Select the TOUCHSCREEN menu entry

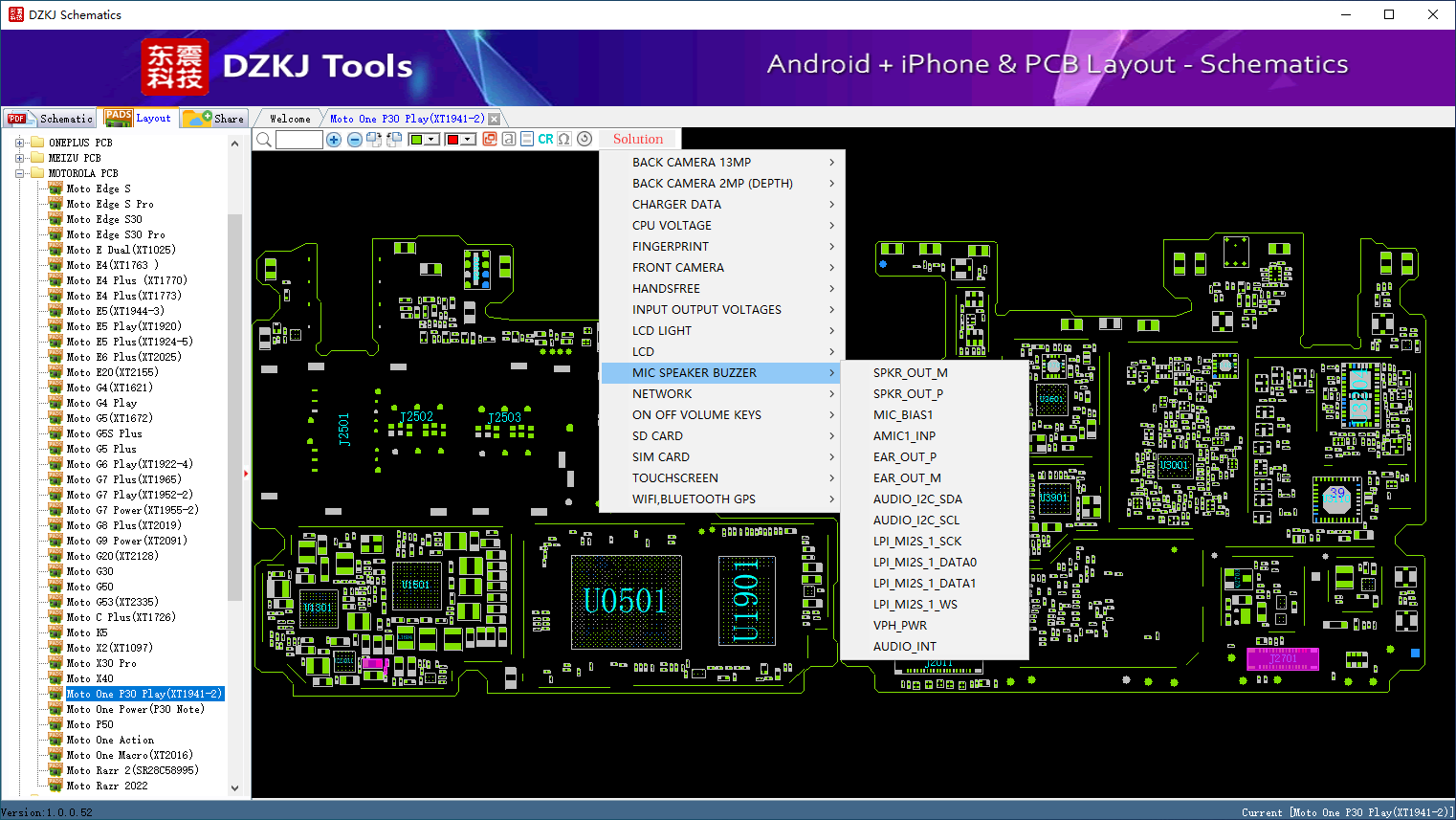(722, 477)
